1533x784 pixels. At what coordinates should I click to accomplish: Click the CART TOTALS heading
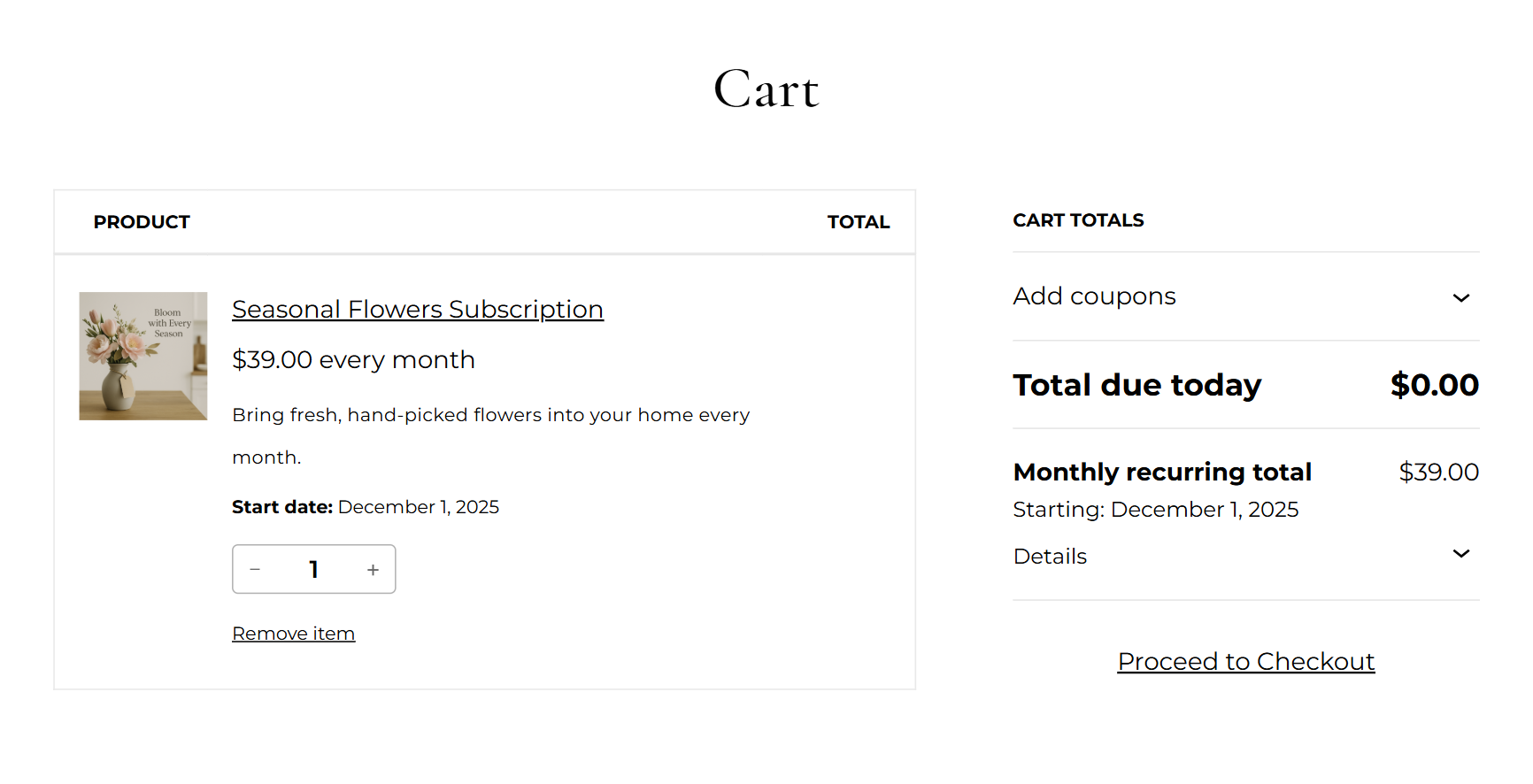point(1078,220)
